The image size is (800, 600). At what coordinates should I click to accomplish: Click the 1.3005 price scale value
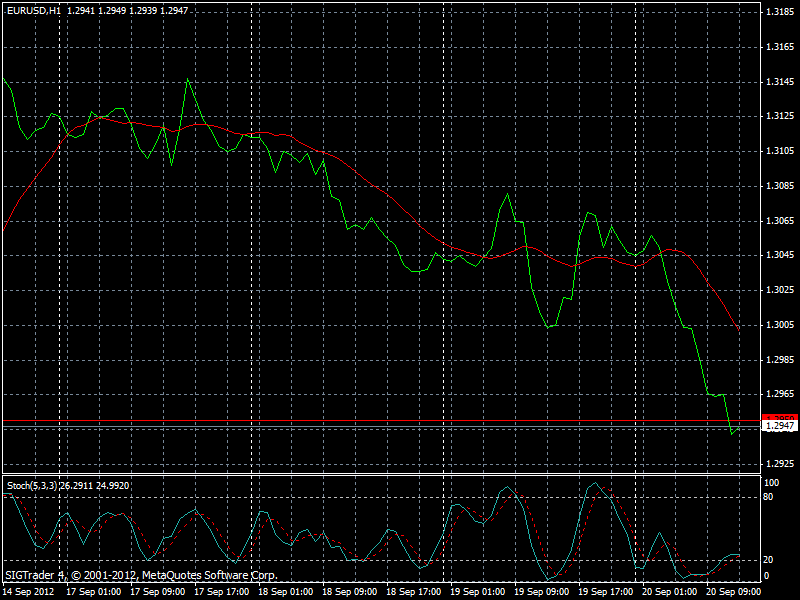click(x=780, y=325)
